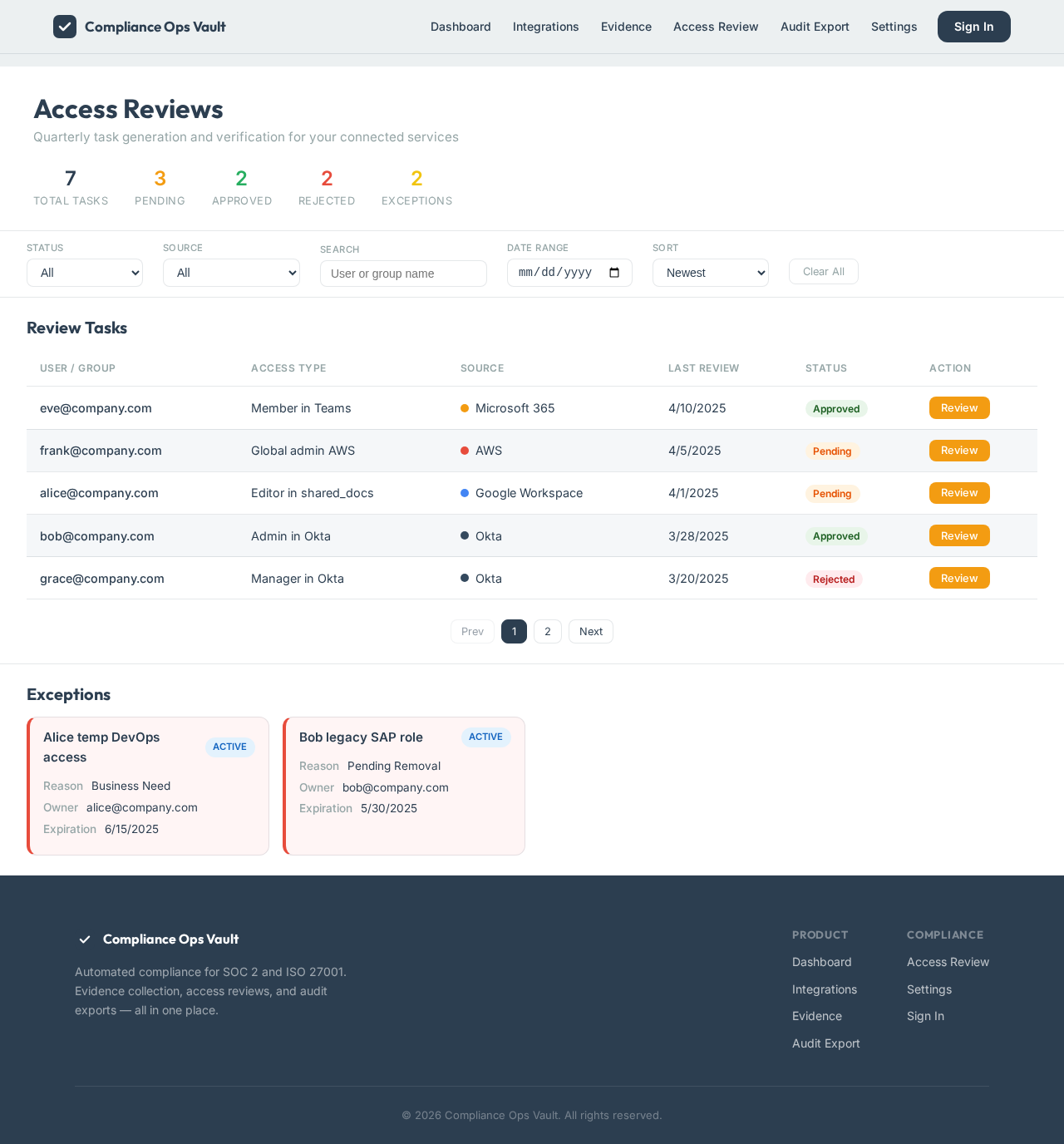Open Audit Export in the top navigation
This screenshot has width=1064, height=1144.
pos(815,27)
